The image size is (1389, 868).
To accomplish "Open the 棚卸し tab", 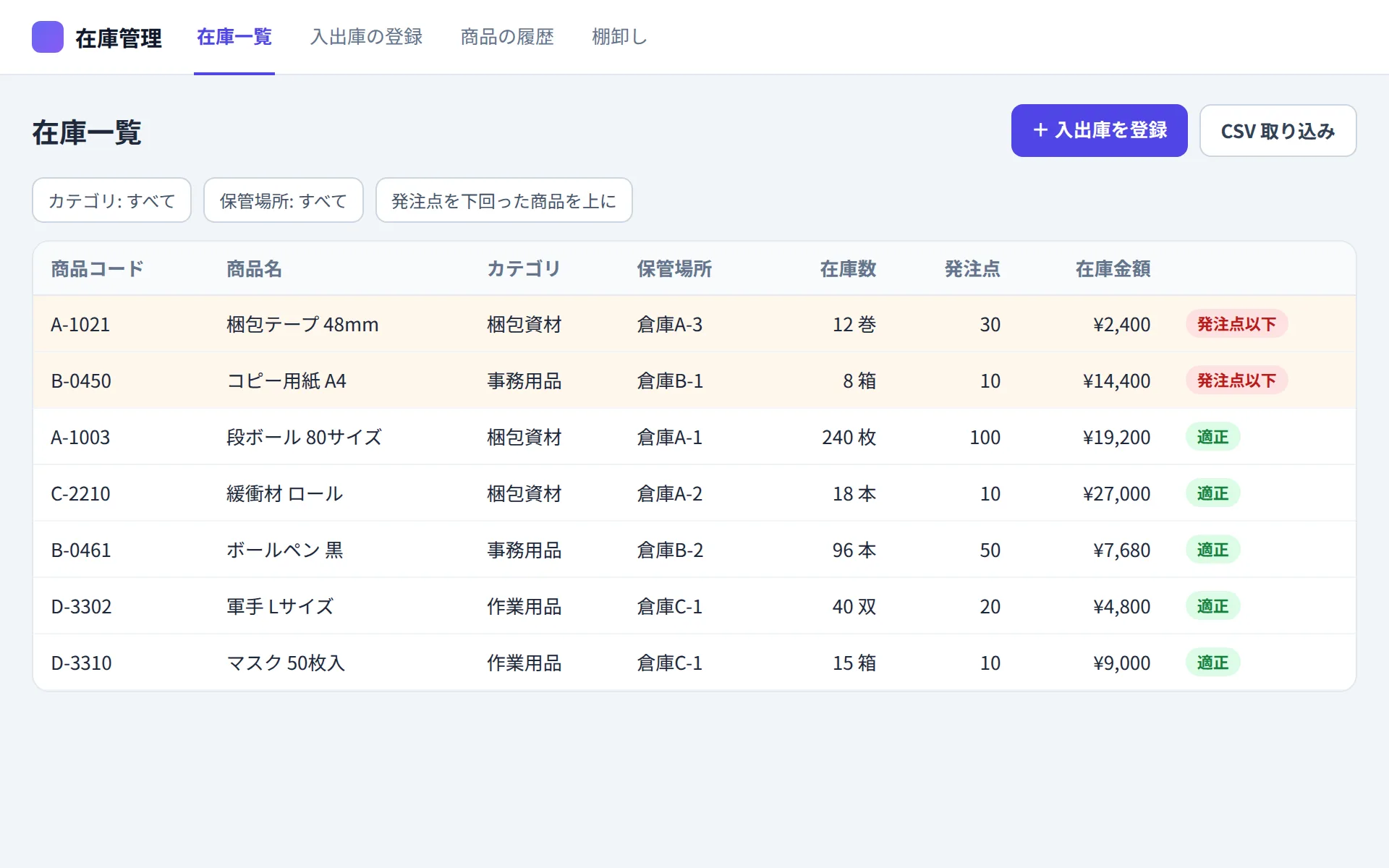I will (619, 37).
